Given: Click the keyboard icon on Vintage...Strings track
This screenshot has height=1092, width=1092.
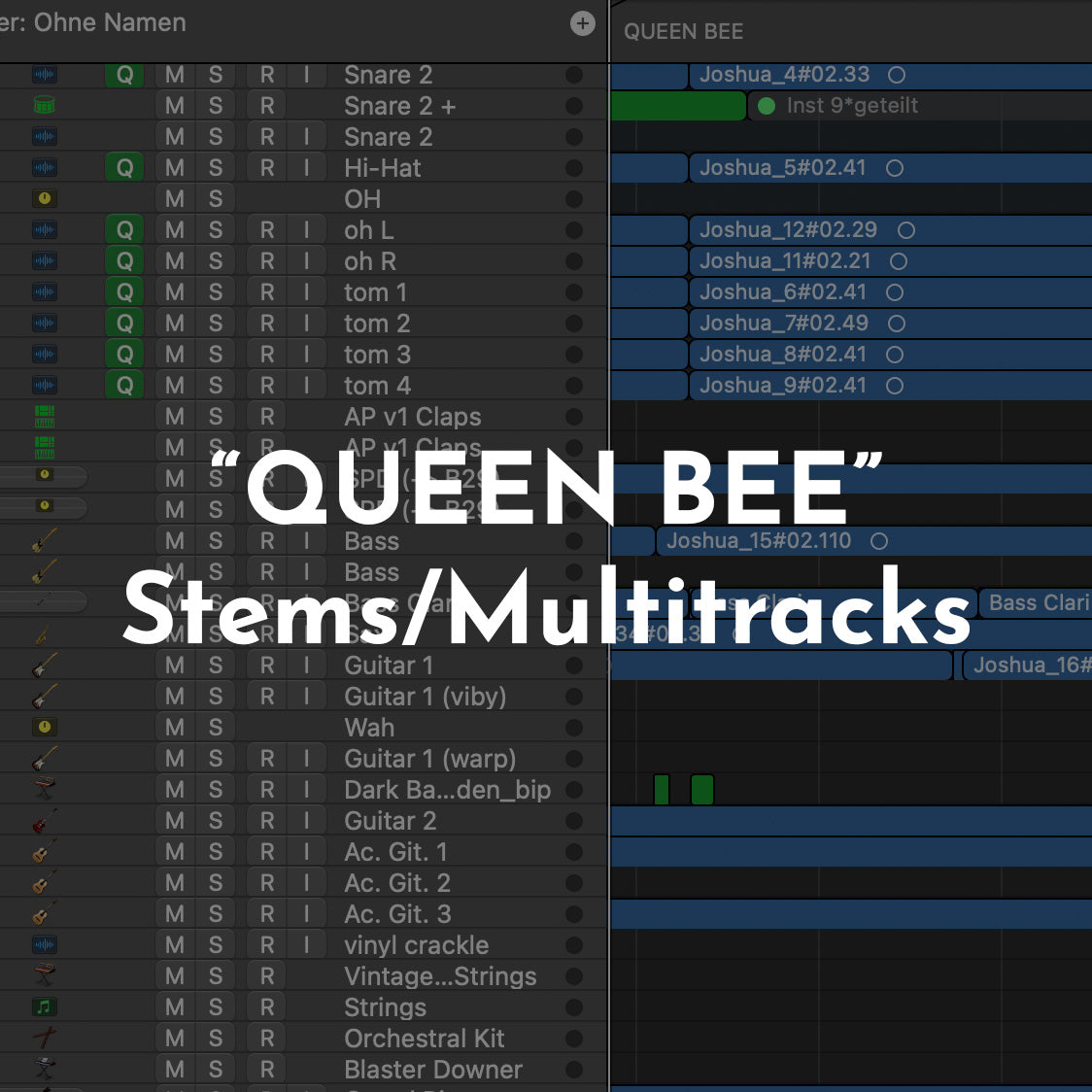Looking at the screenshot, I should [x=45, y=975].
